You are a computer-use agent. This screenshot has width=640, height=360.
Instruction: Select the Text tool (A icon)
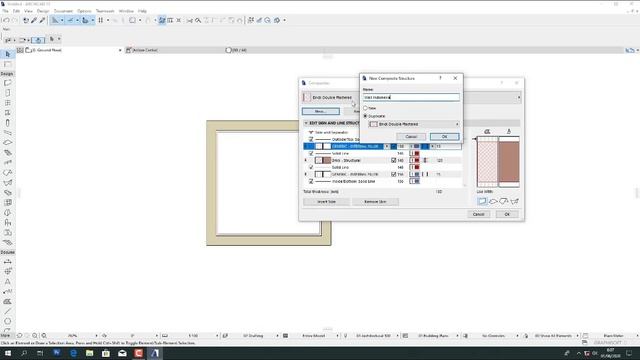click(x=7, y=282)
